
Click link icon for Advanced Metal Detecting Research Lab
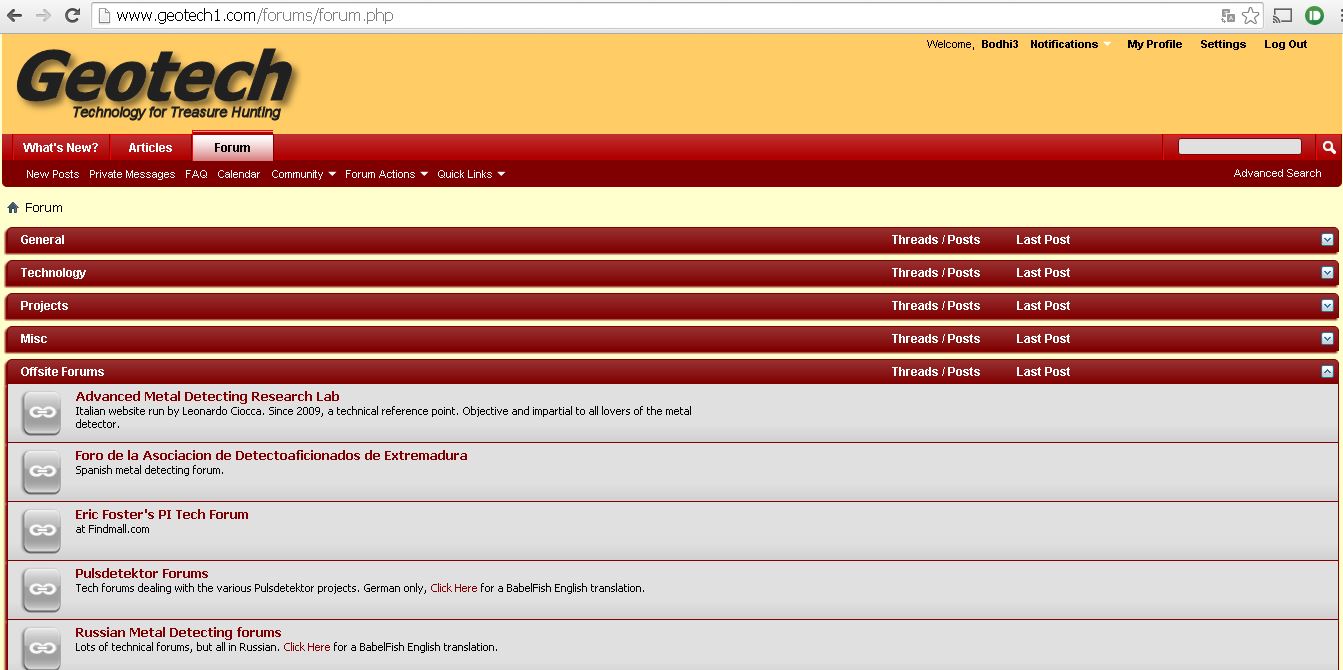(x=42, y=412)
